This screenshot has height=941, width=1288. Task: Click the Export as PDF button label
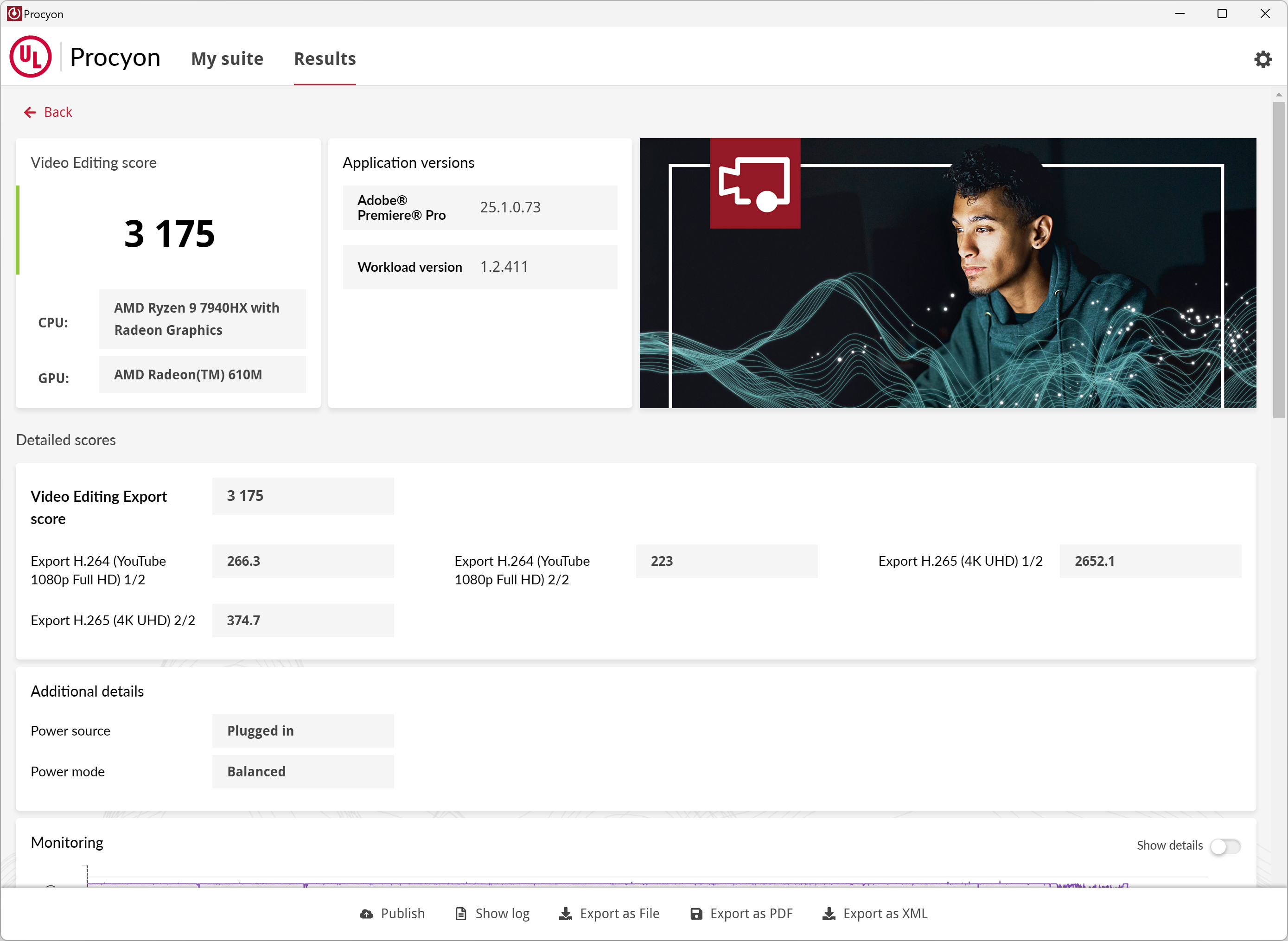click(x=751, y=914)
